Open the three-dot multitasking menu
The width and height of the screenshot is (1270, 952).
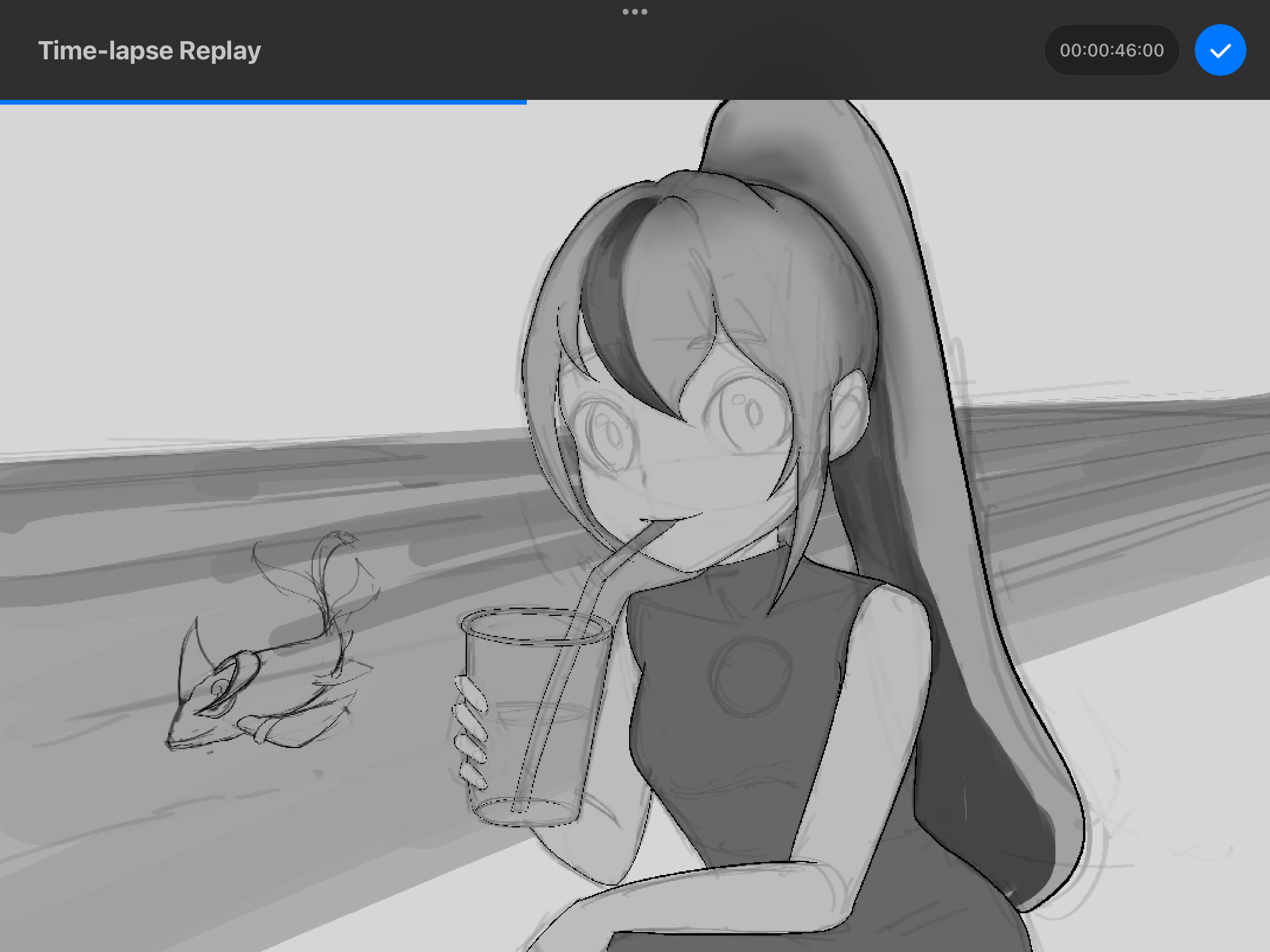[x=634, y=12]
